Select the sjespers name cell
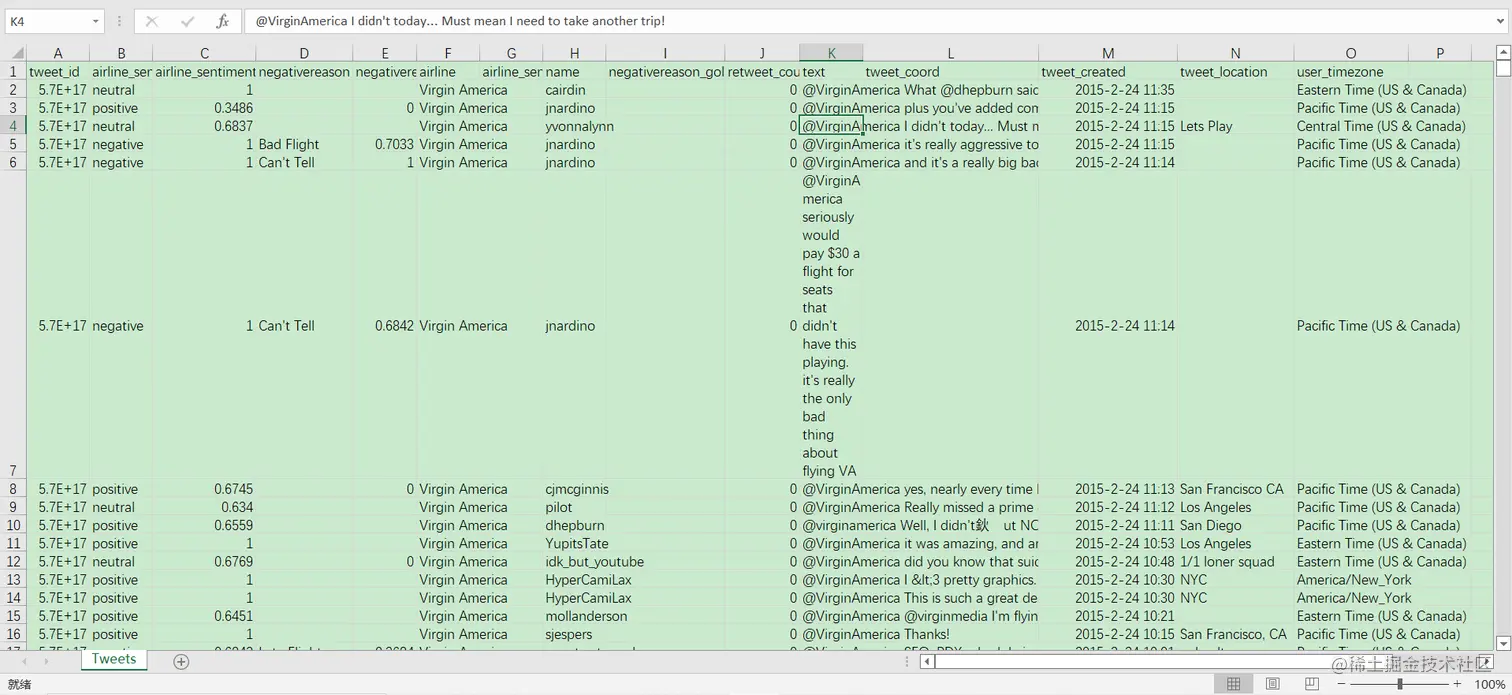 coord(574,634)
